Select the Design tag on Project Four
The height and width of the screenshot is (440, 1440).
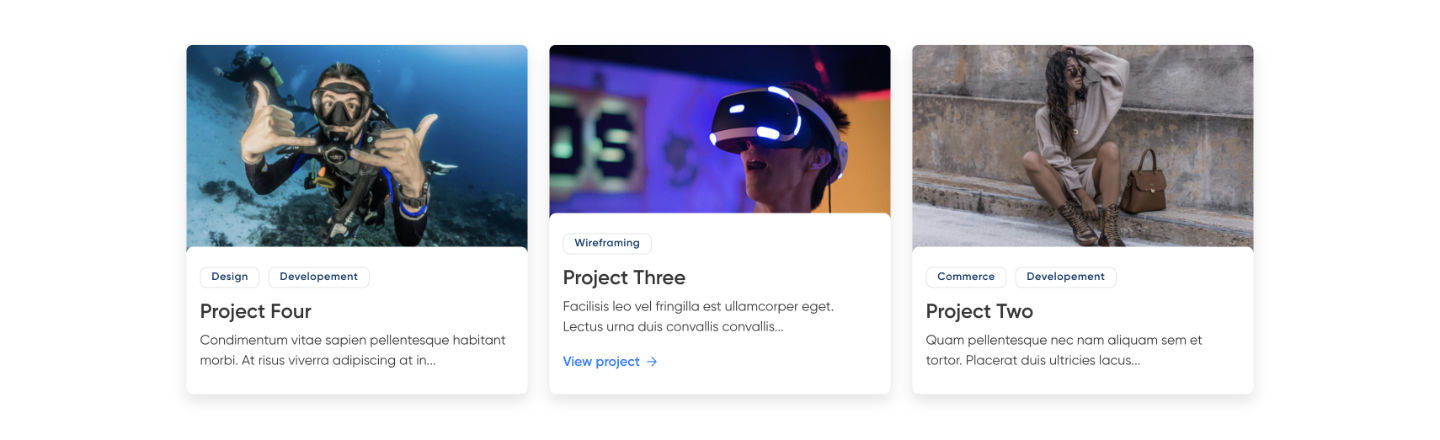230,277
